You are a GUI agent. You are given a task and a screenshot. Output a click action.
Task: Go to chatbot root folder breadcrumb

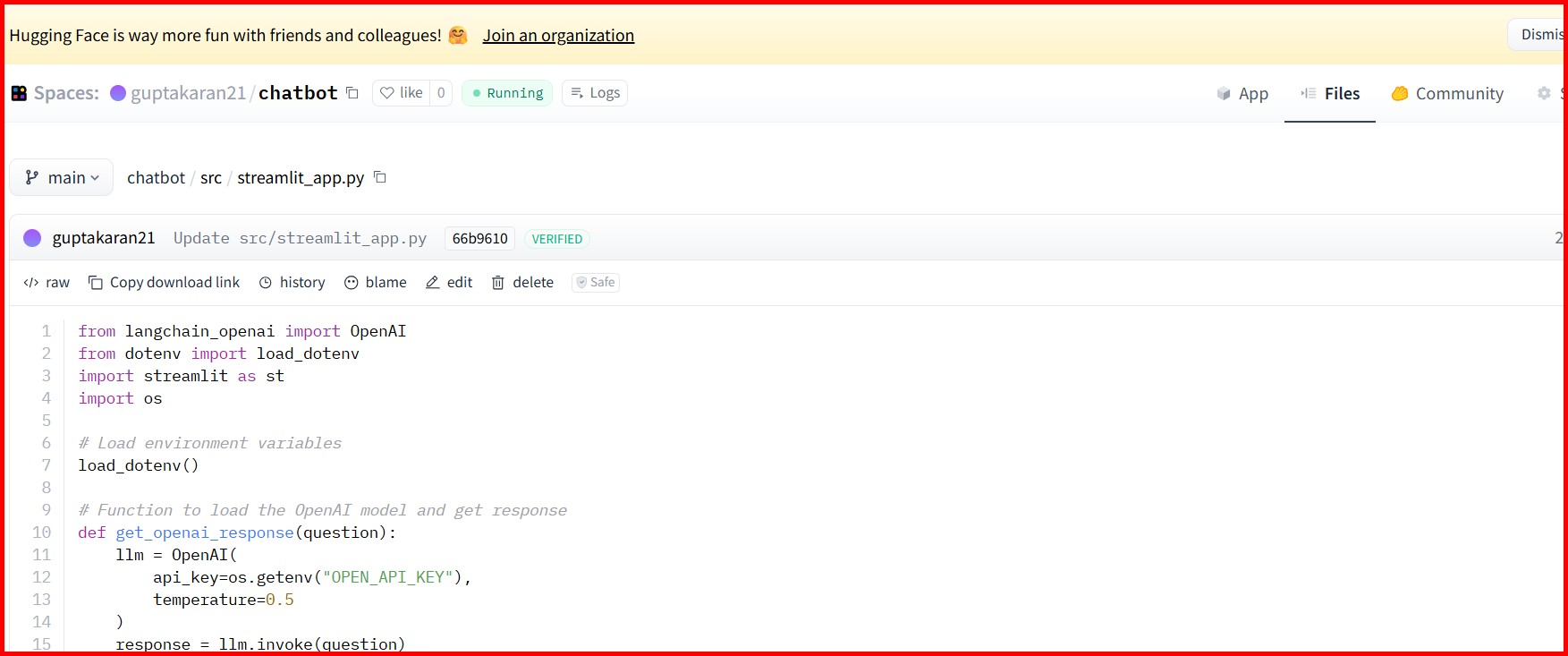[x=156, y=177]
